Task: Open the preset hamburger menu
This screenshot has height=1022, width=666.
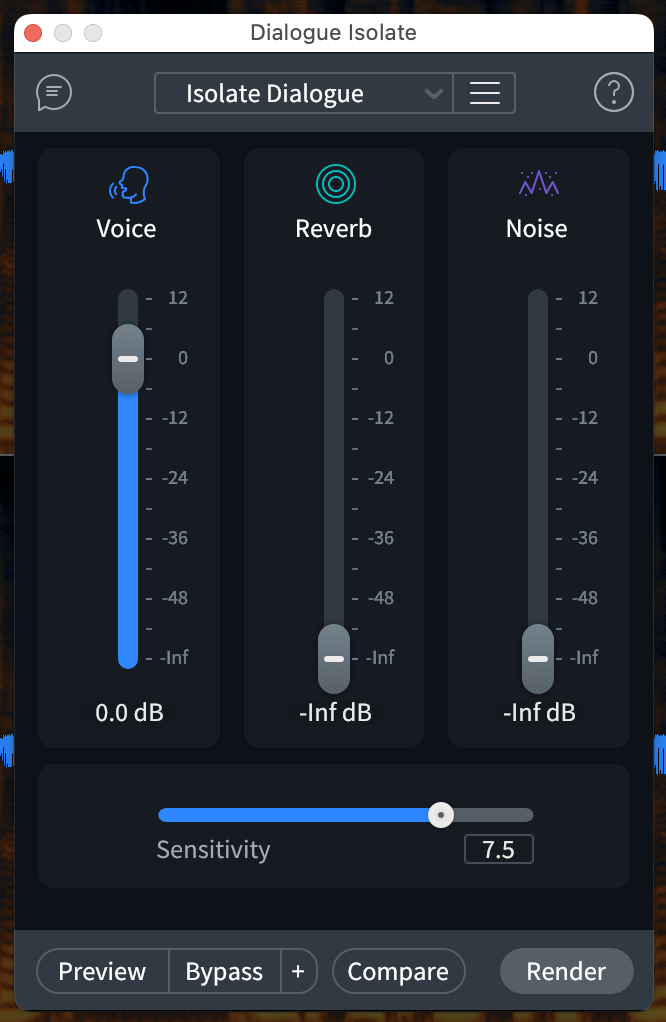Action: point(484,94)
